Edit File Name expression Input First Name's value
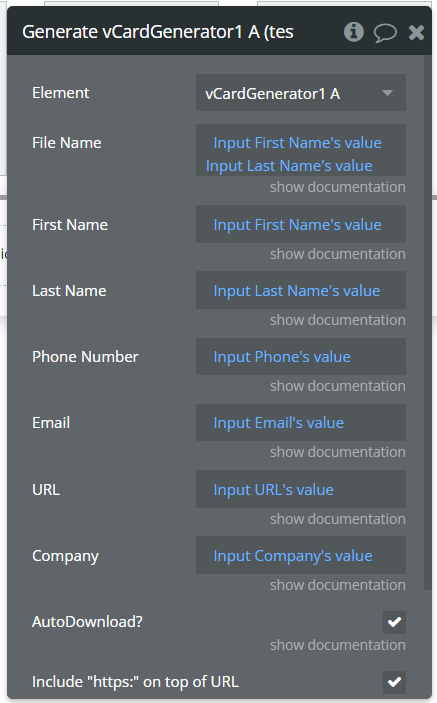The width and height of the screenshot is (437, 703). tap(298, 143)
